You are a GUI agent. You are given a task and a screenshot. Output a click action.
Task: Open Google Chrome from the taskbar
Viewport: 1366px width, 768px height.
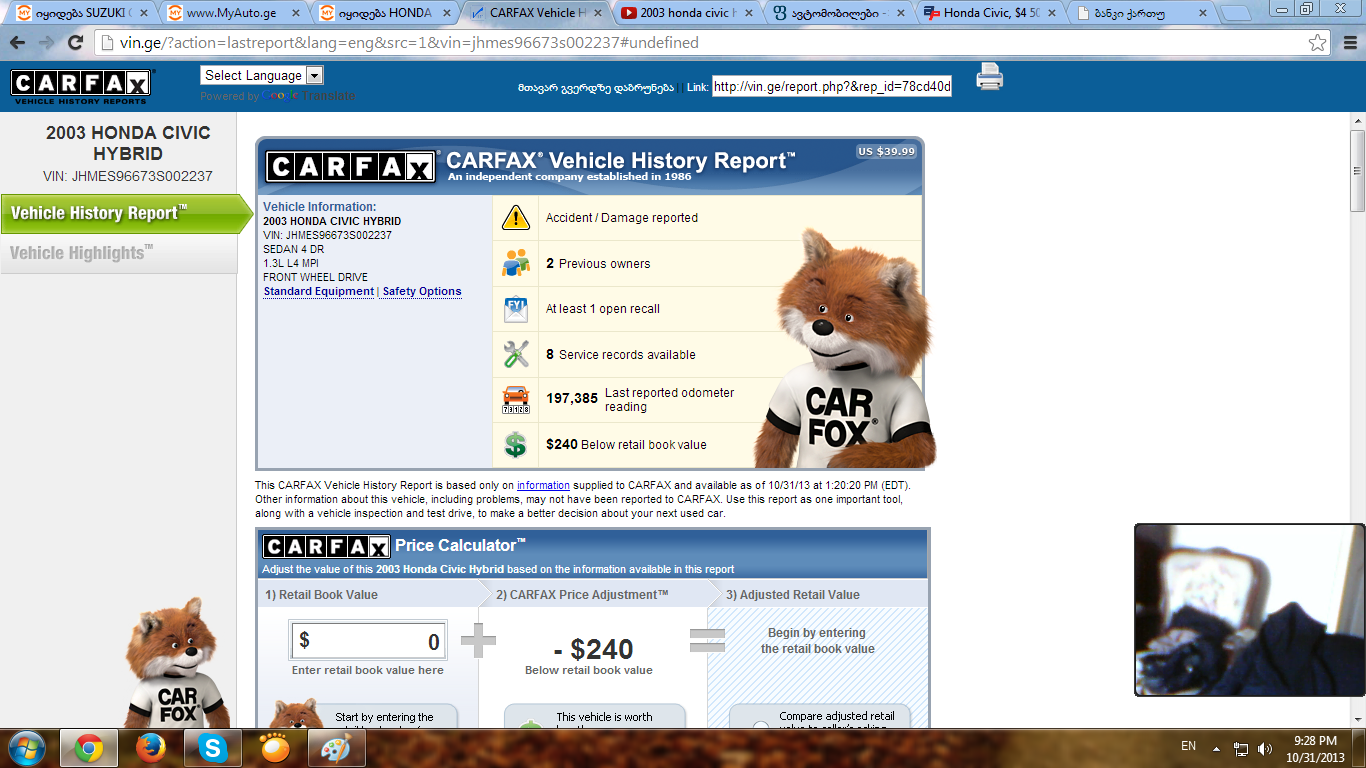pos(89,748)
